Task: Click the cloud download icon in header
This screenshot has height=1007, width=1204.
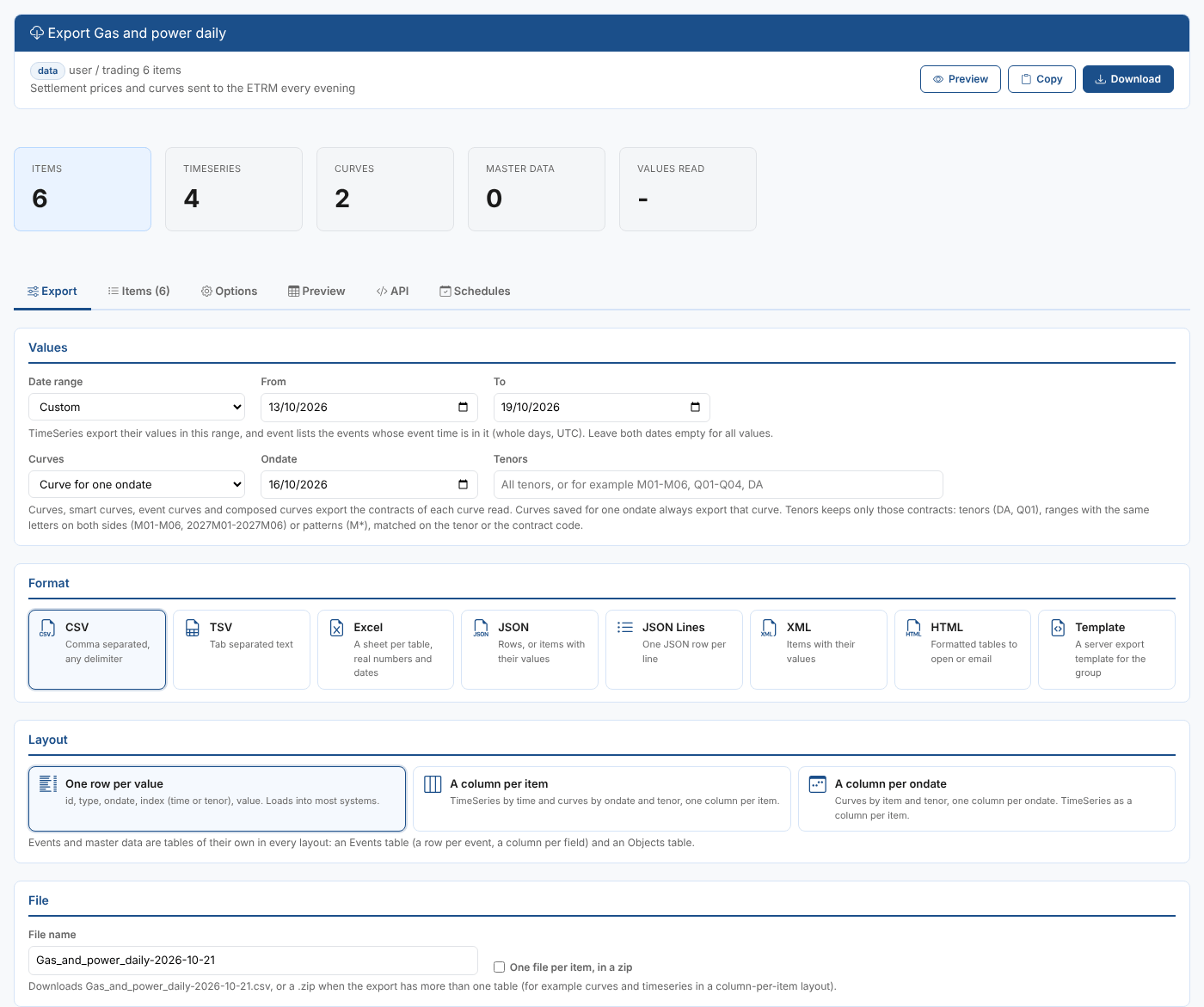Action: click(37, 33)
